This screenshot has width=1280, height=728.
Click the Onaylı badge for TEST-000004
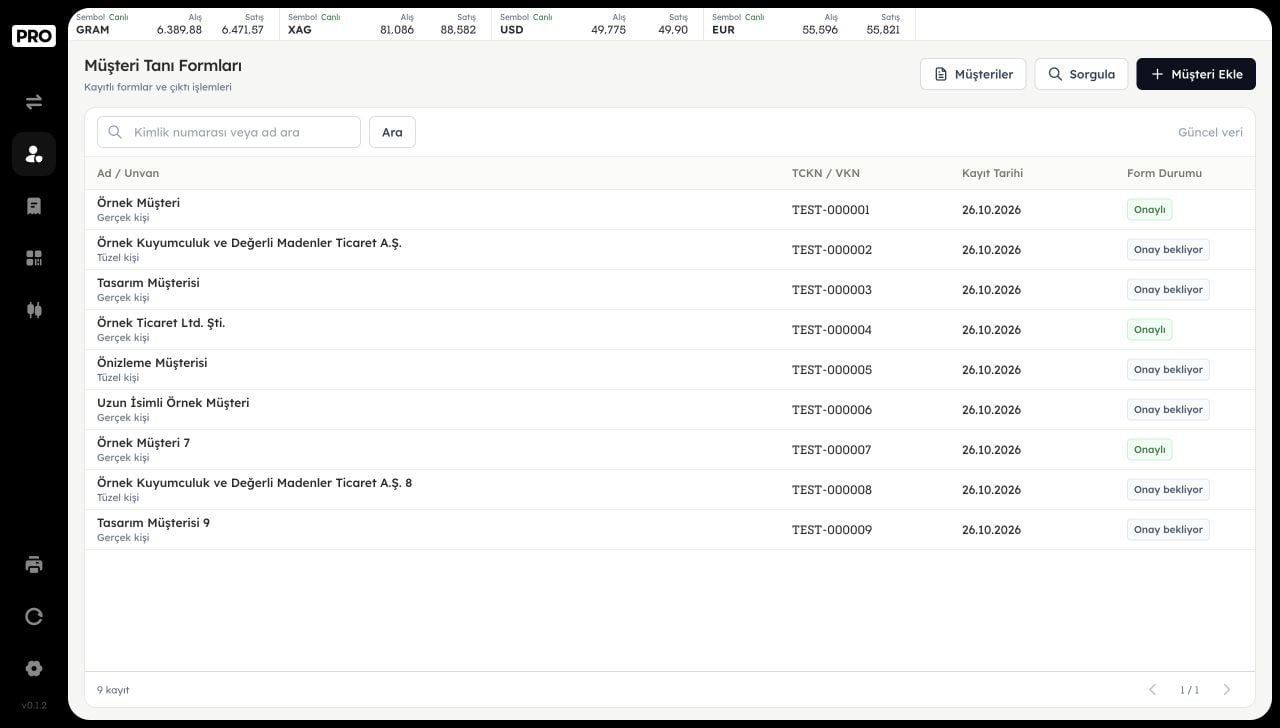tap(1149, 330)
